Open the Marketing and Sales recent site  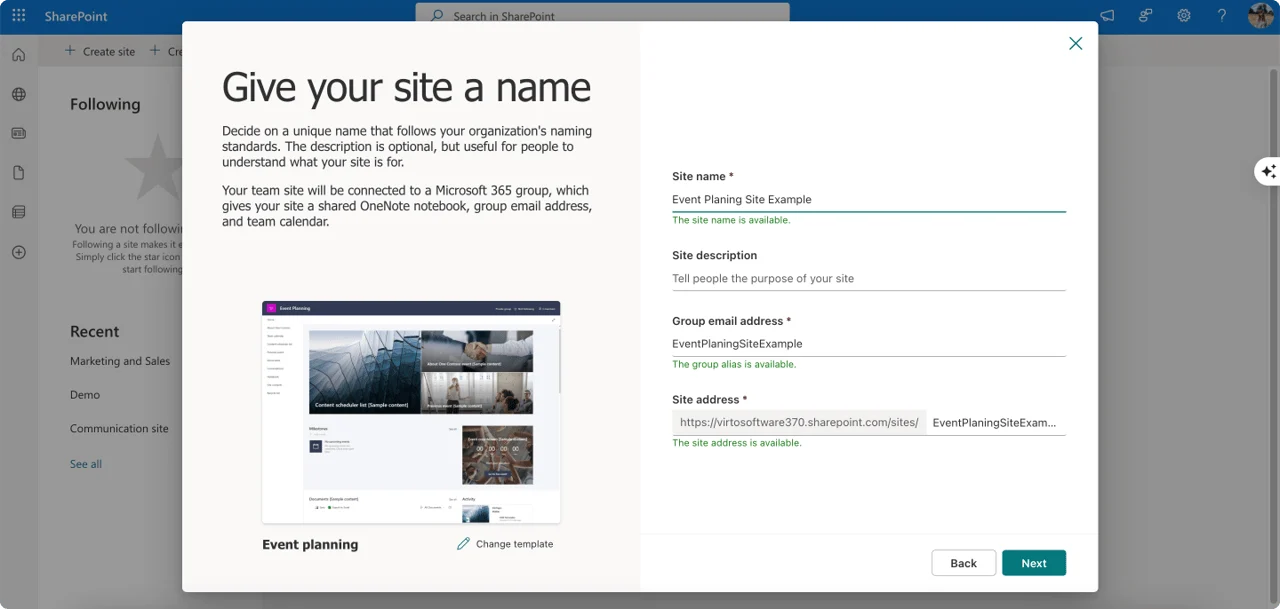120,361
